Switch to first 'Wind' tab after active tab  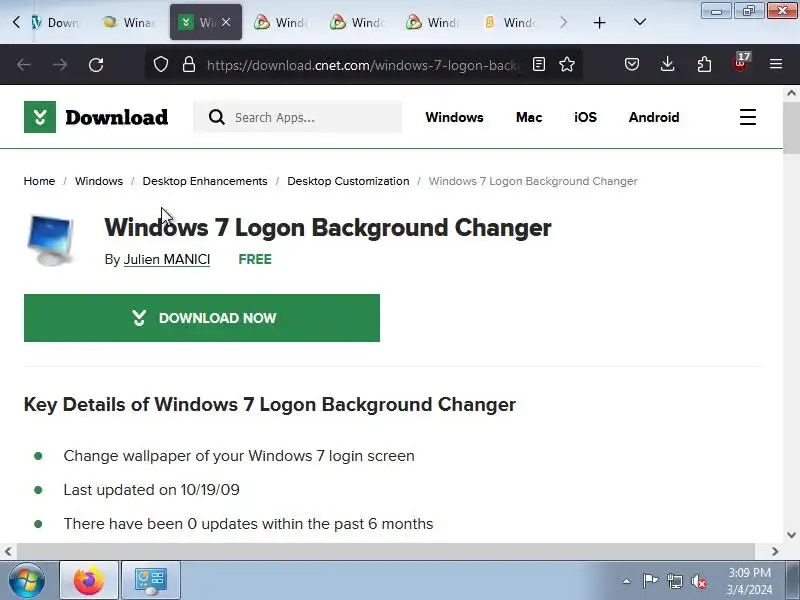click(281, 22)
